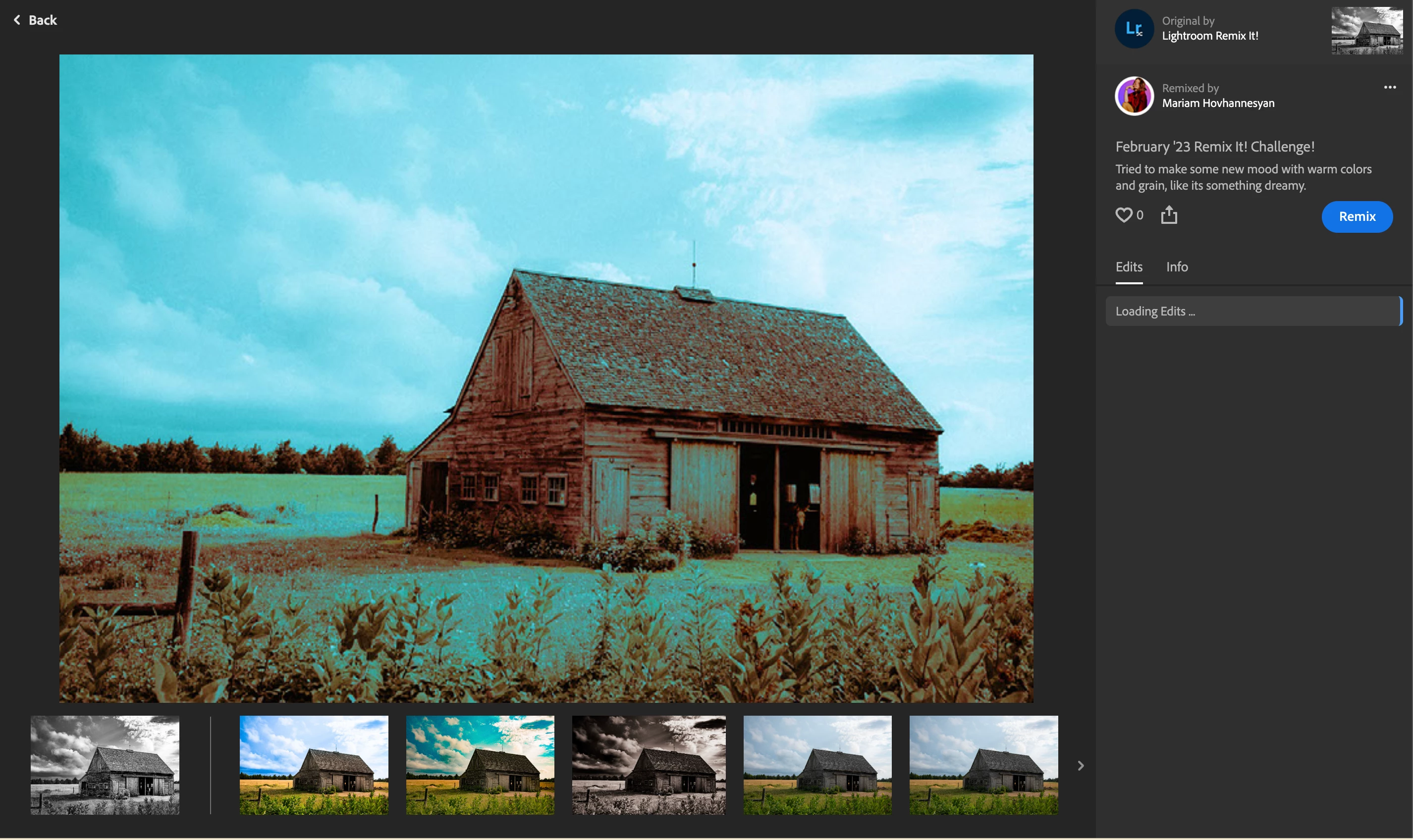Open the three-dot more options menu

pos(1389,87)
